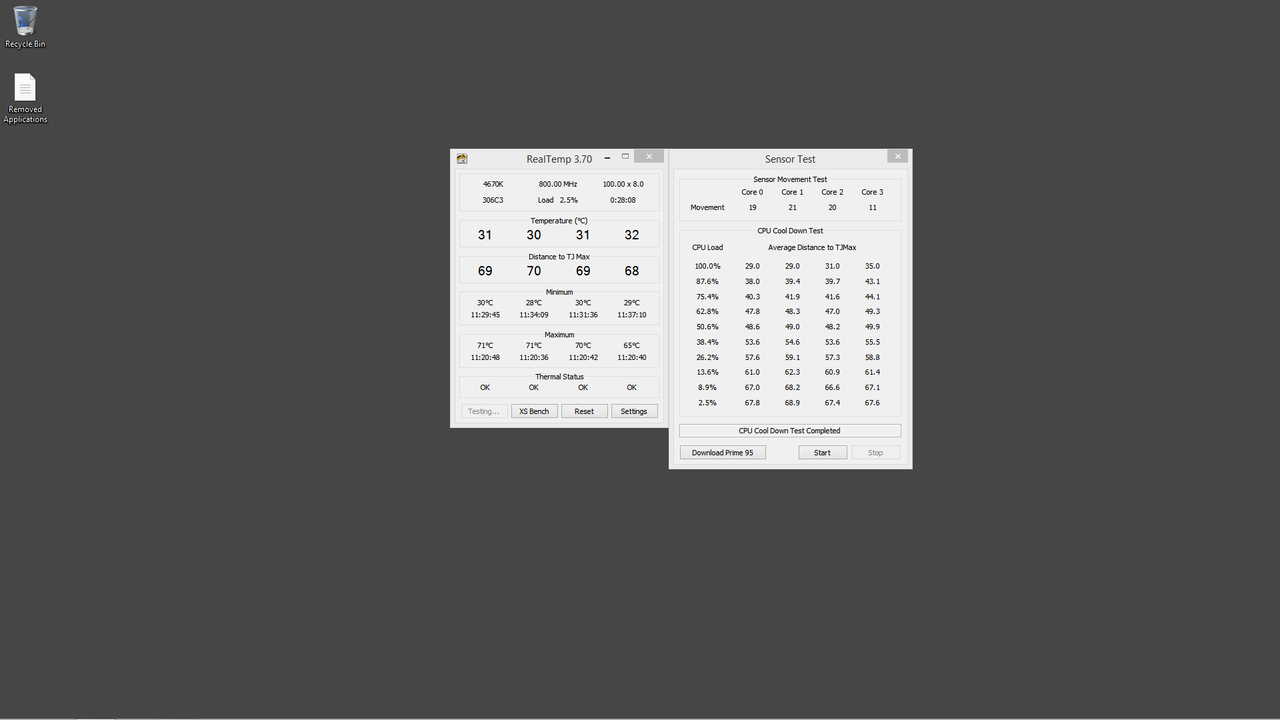This screenshot has width=1280, height=720.
Task: Start the sensor test
Action: tap(822, 453)
